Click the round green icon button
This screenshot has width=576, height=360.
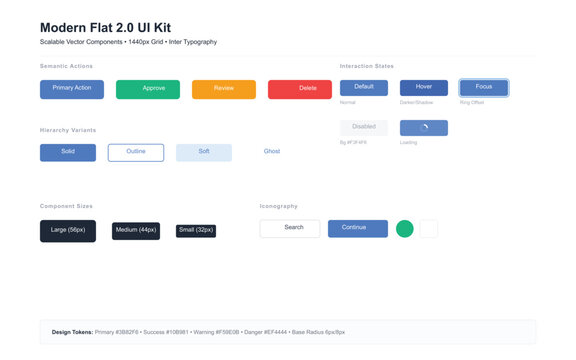point(404,228)
